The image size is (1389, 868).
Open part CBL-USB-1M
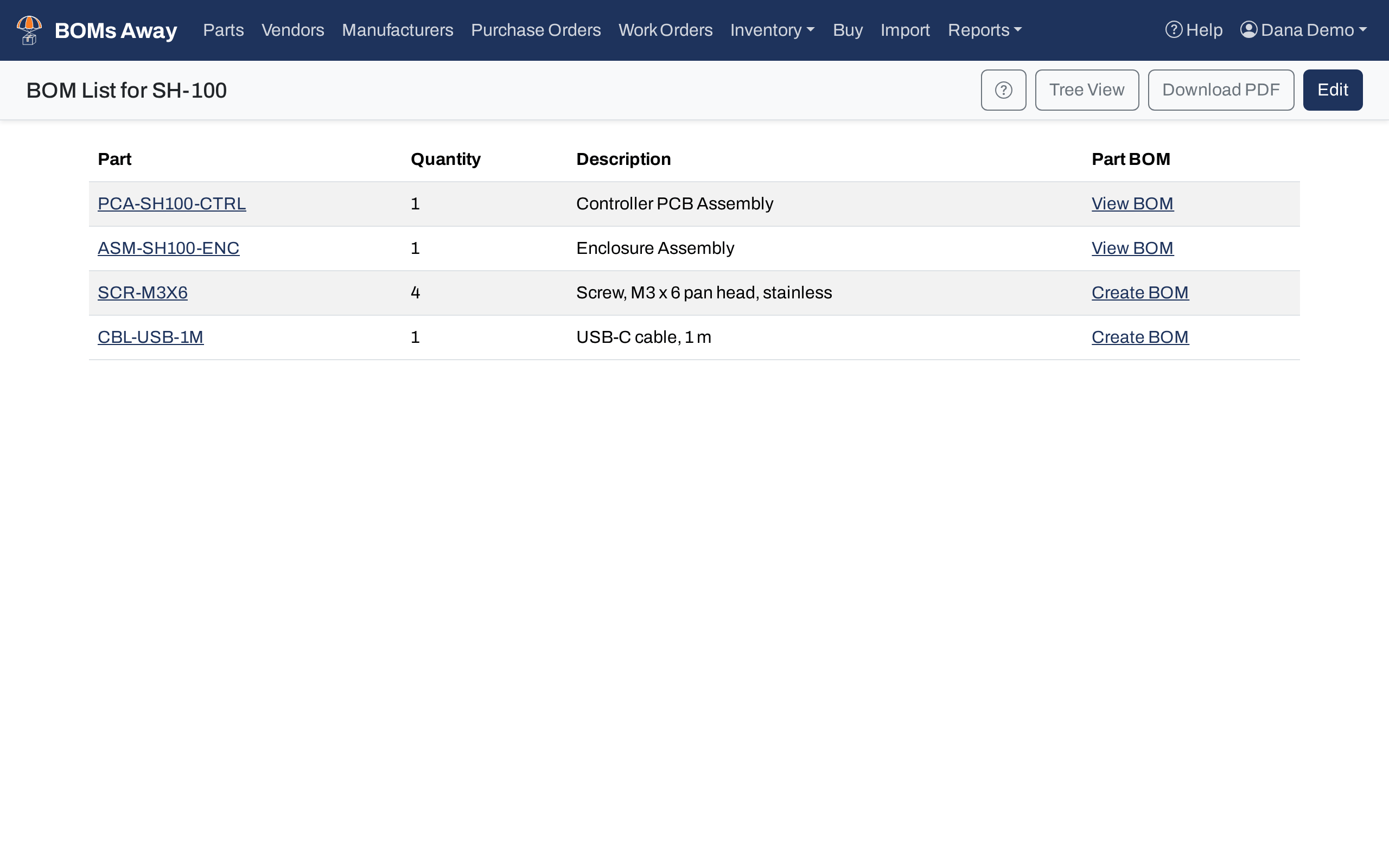[x=150, y=337]
